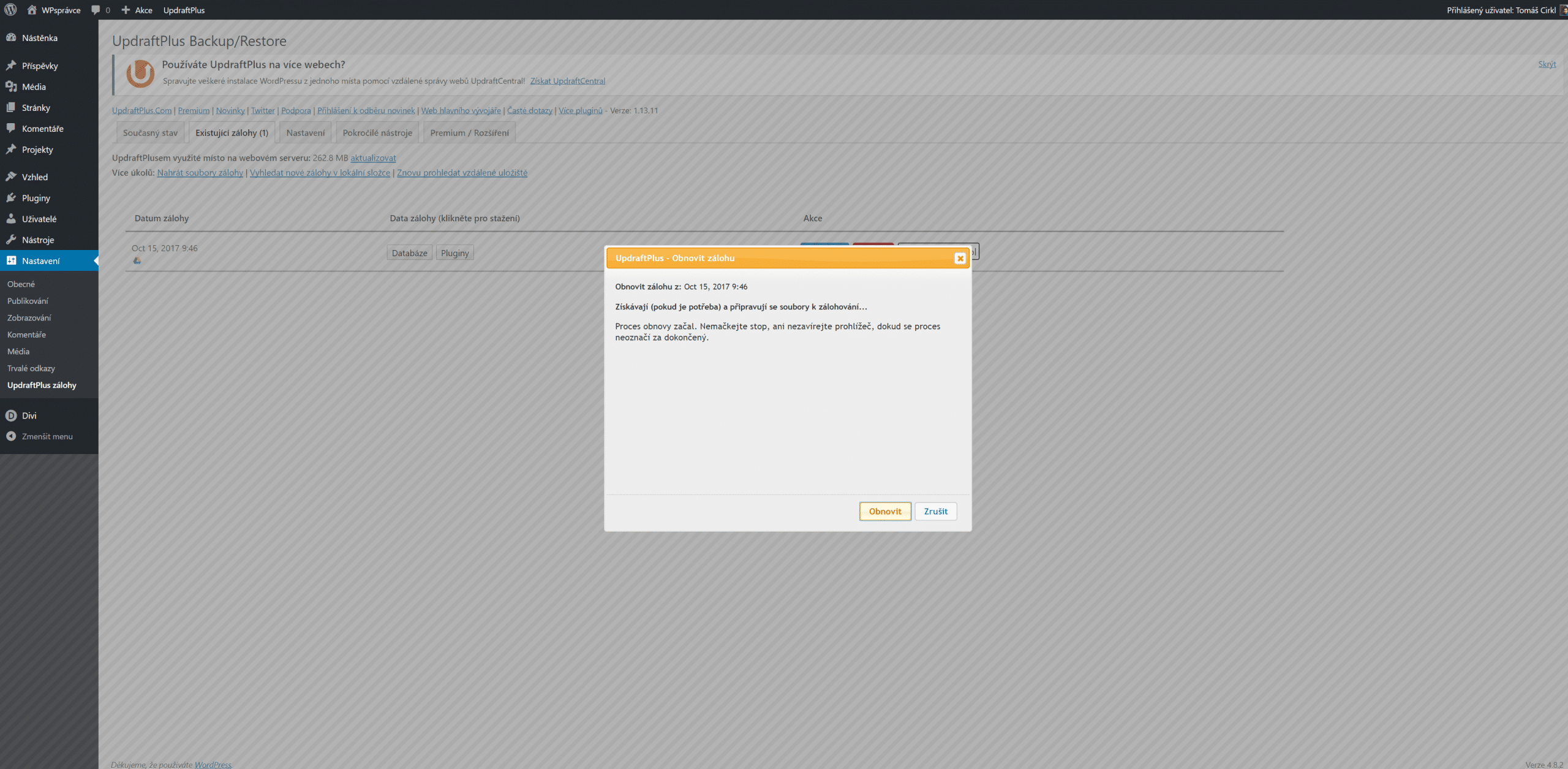Image resolution: width=1568 pixels, height=769 pixels.
Task: Open UpdraftPlus in the admin bar
Action: 184,10
